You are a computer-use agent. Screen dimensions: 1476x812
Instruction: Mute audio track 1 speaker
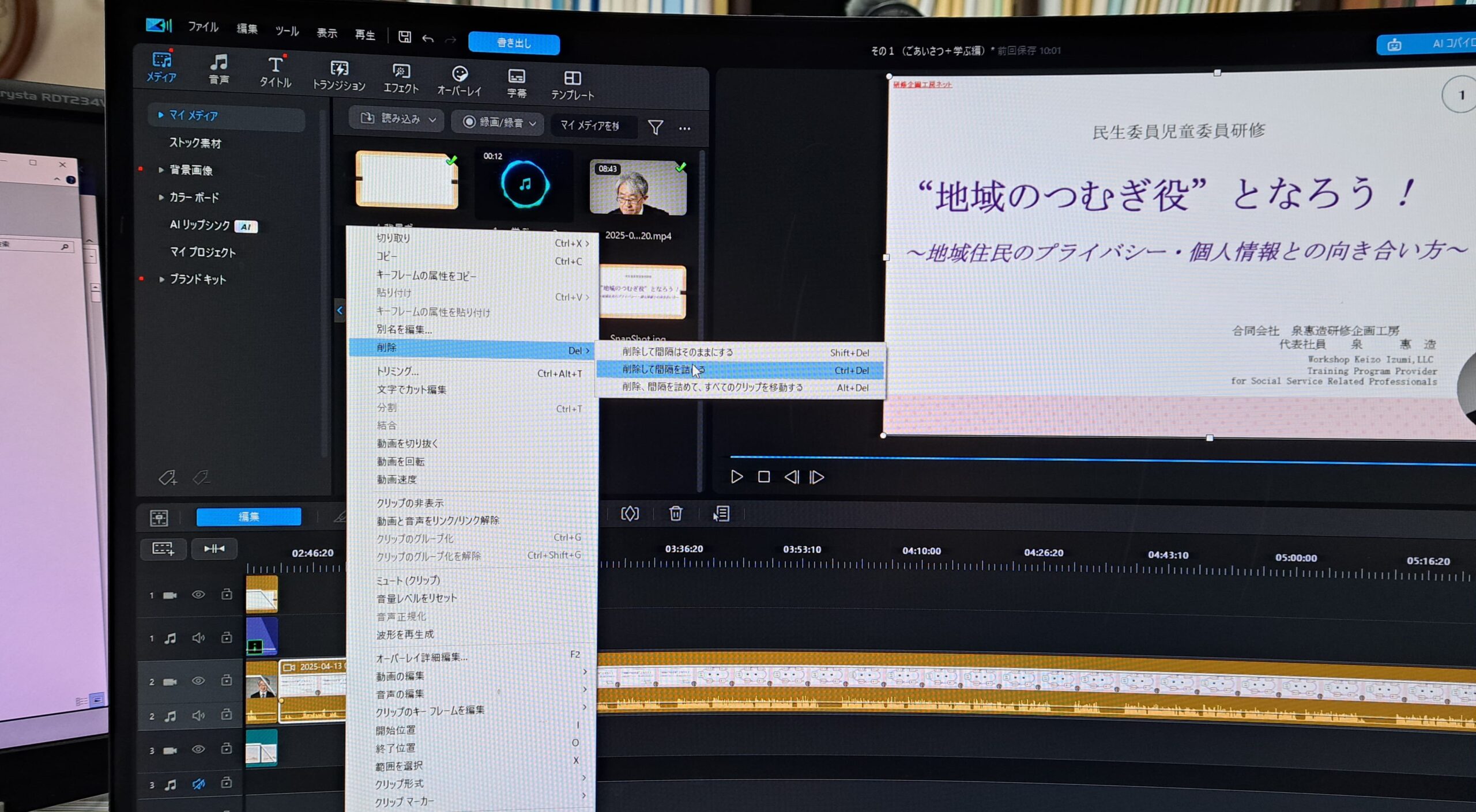click(x=198, y=638)
